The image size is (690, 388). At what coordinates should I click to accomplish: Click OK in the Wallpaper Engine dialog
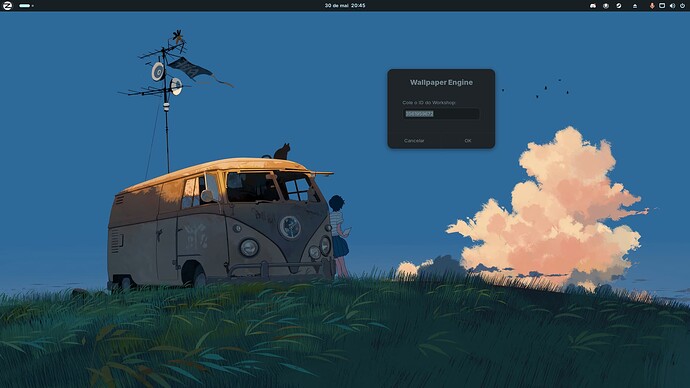pos(468,141)
